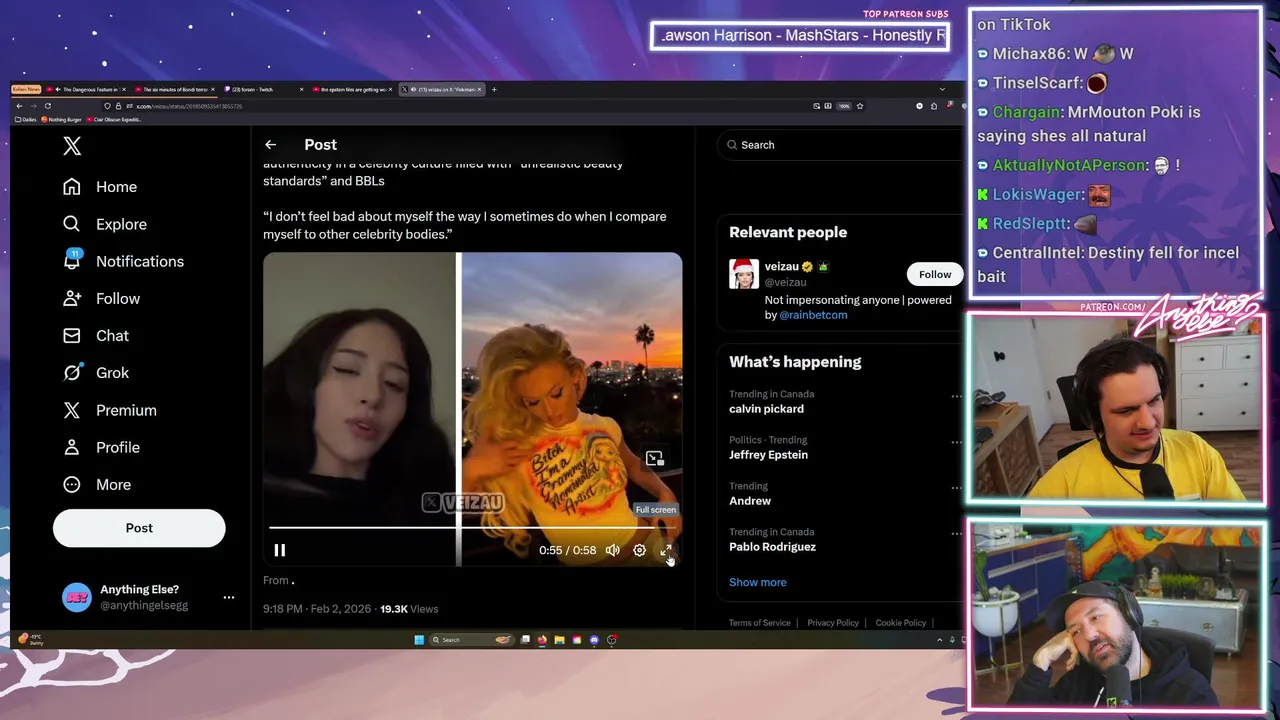Click the post views count 19.3K

click(409, 609)
